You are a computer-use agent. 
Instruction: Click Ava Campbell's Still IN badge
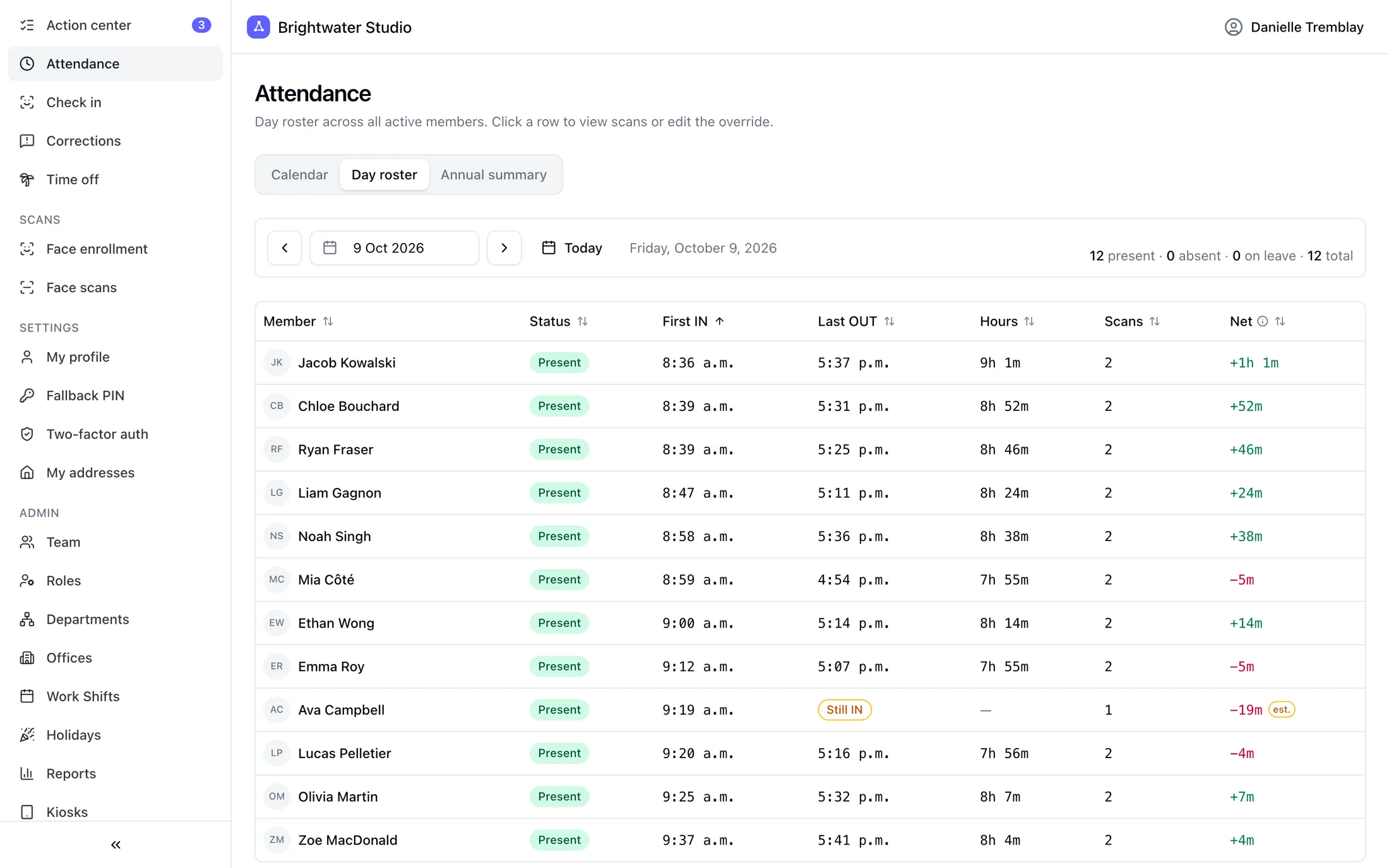tap(844, 710)
